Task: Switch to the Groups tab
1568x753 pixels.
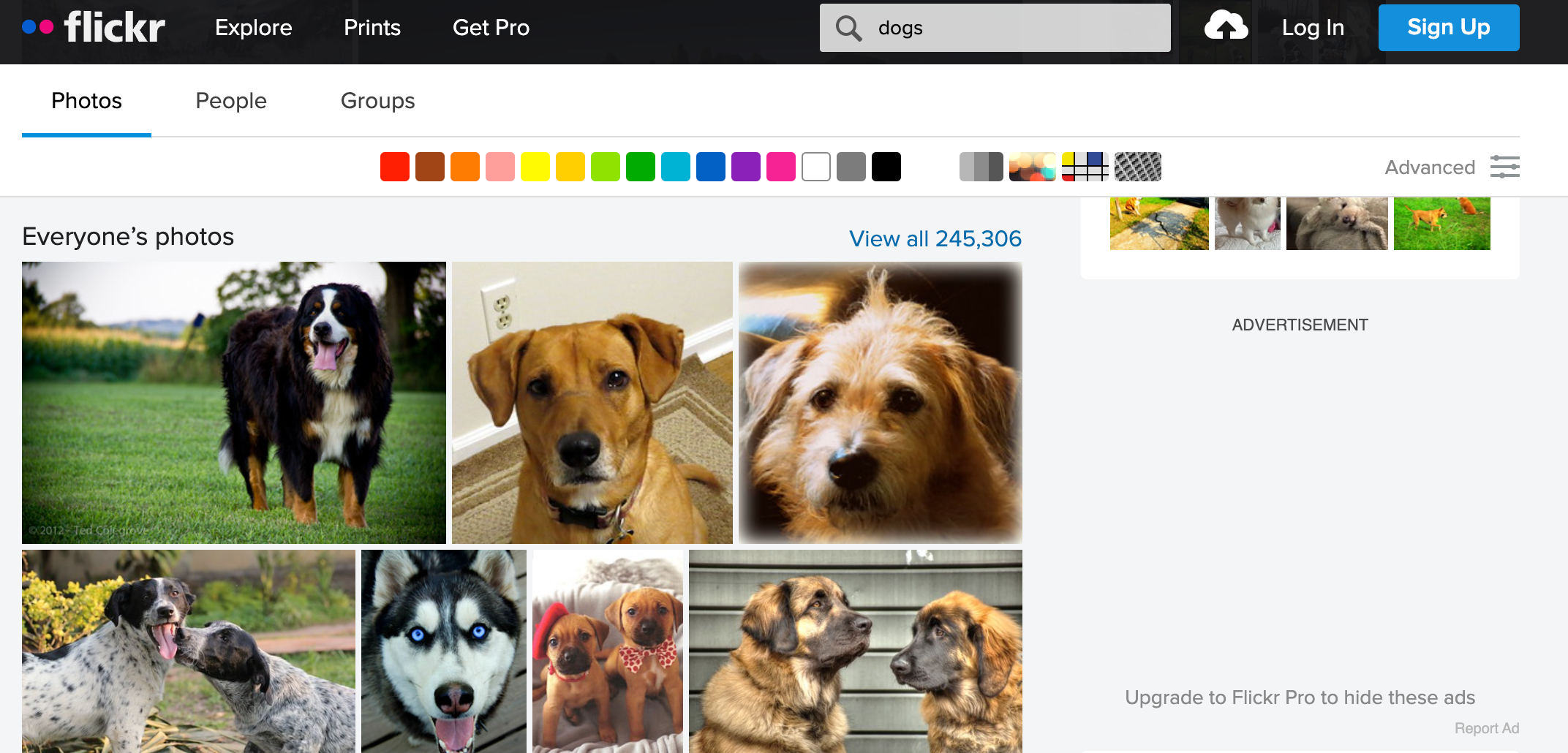Action: [377, 101]
